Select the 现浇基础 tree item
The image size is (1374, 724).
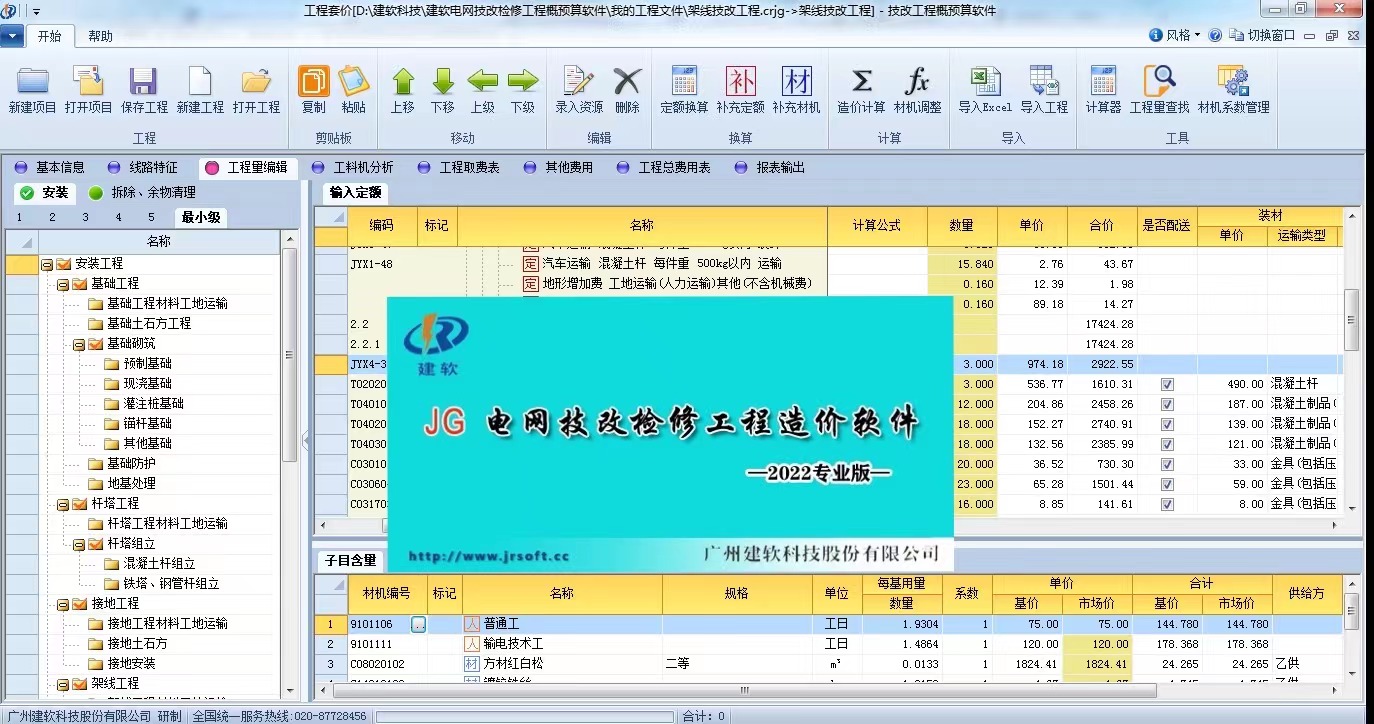coord(147,384)
